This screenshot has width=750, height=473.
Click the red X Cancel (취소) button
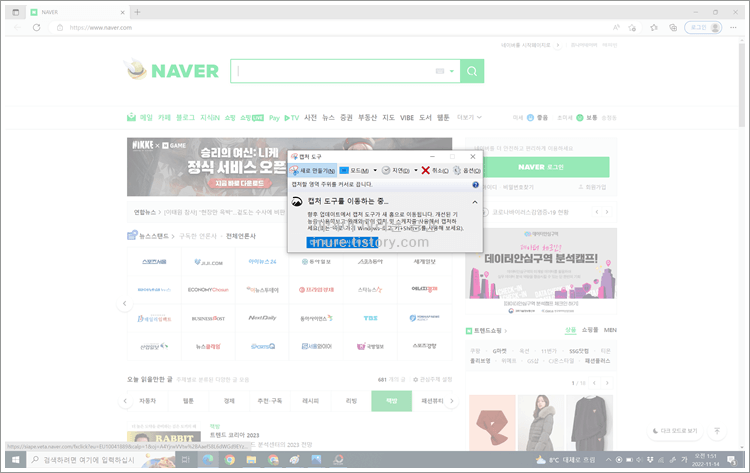click(435, 170)
